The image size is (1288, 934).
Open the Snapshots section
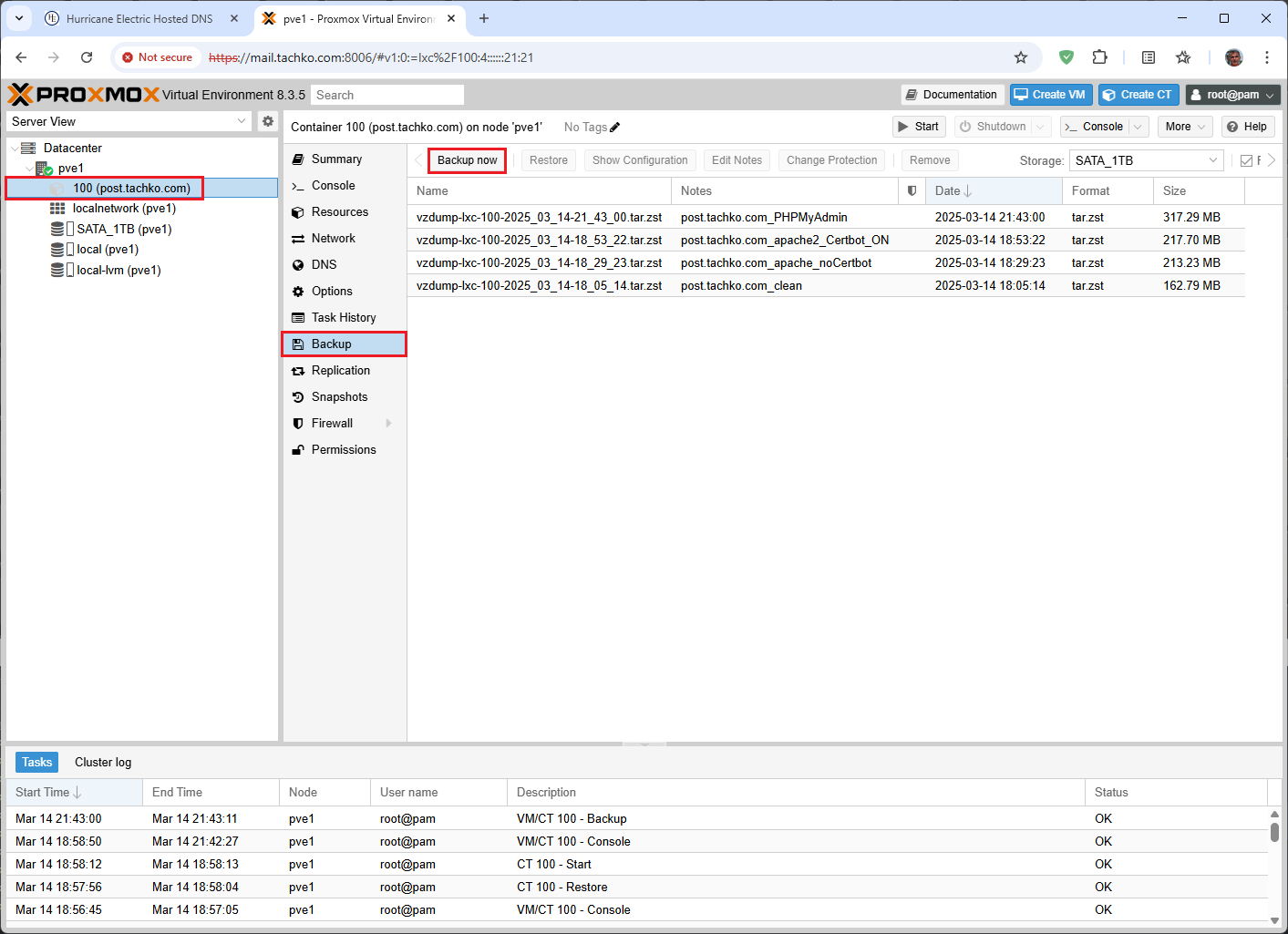point(345,396)
